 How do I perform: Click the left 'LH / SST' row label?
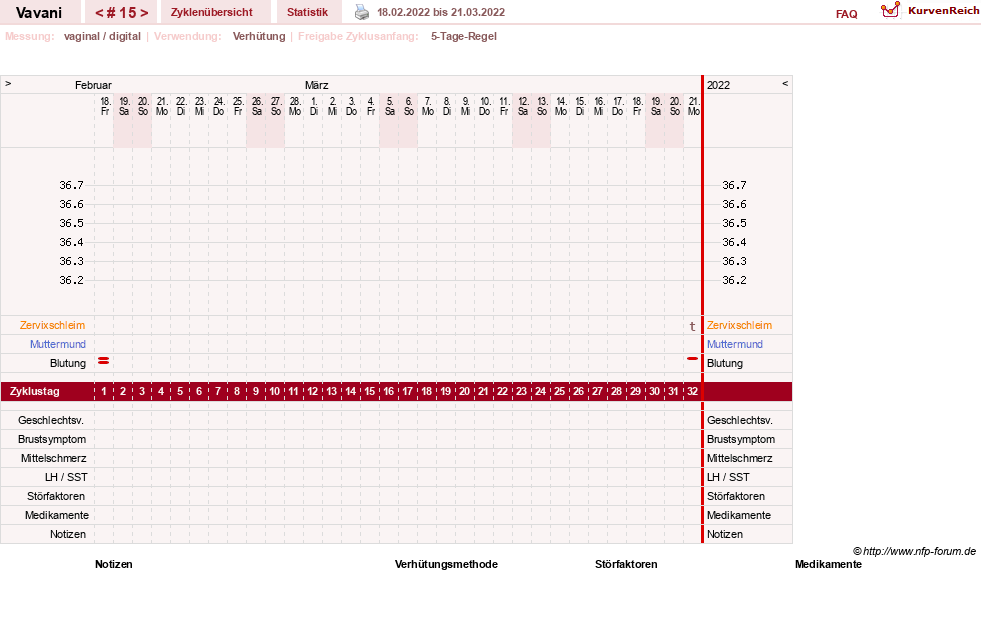tap(66, 477)
